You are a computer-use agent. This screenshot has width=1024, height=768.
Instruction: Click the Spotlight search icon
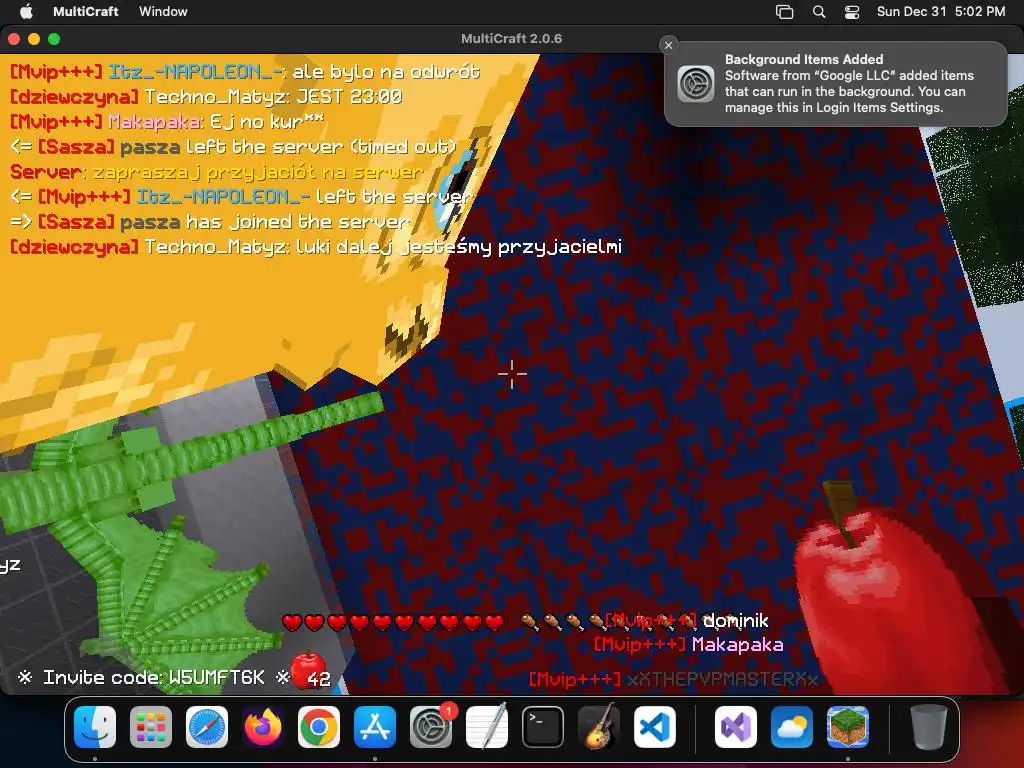[819, 12]
